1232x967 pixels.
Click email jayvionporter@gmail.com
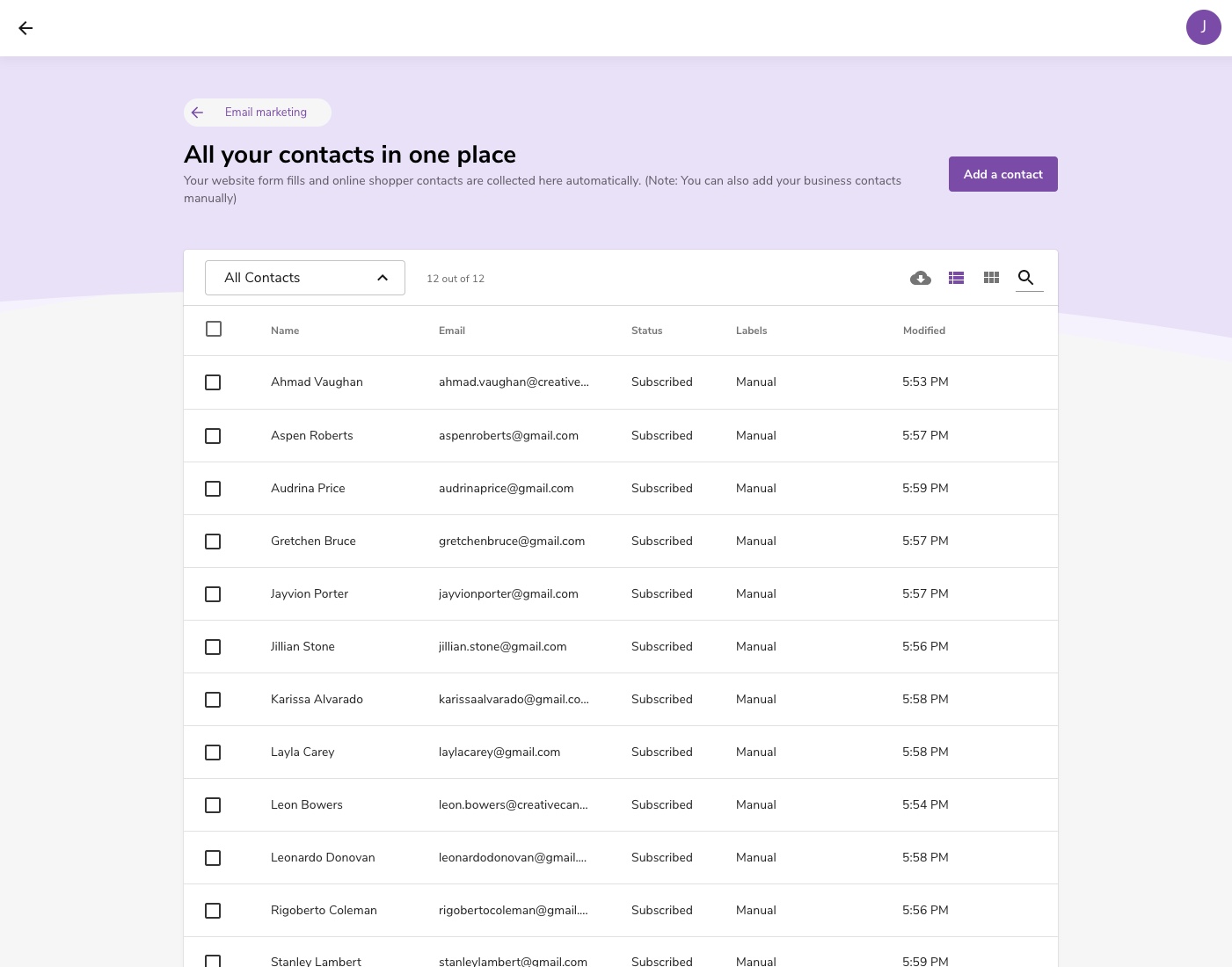click(508, 593)
